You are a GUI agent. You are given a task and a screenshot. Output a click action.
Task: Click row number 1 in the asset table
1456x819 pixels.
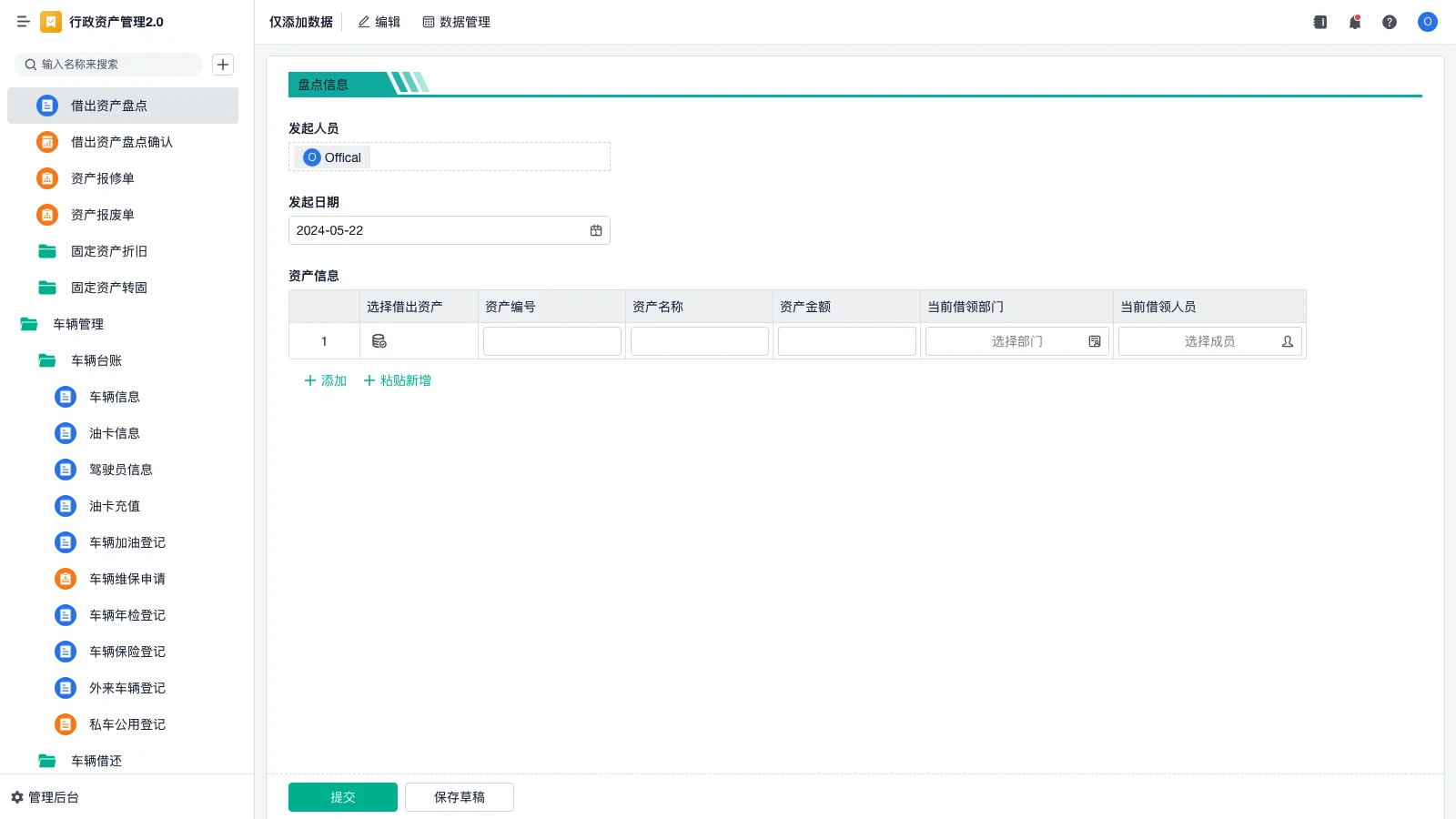324,341
